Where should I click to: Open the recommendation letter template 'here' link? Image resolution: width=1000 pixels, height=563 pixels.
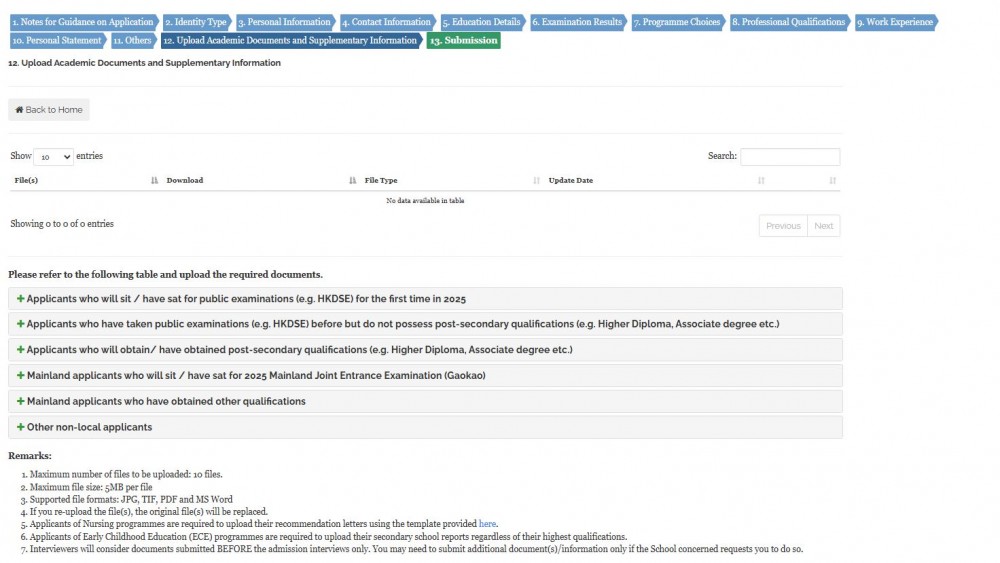487,523
